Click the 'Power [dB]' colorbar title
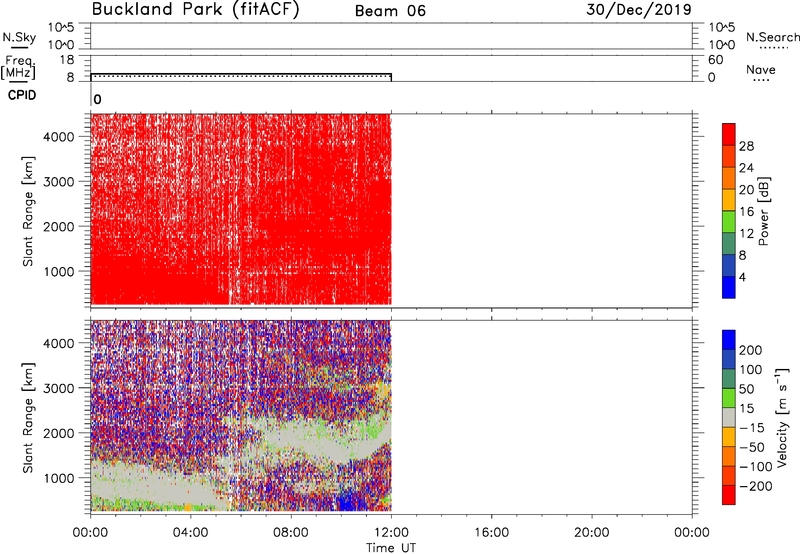Viewport: 800px width, 554px height. pyautogui.click(x=763, y=211)
